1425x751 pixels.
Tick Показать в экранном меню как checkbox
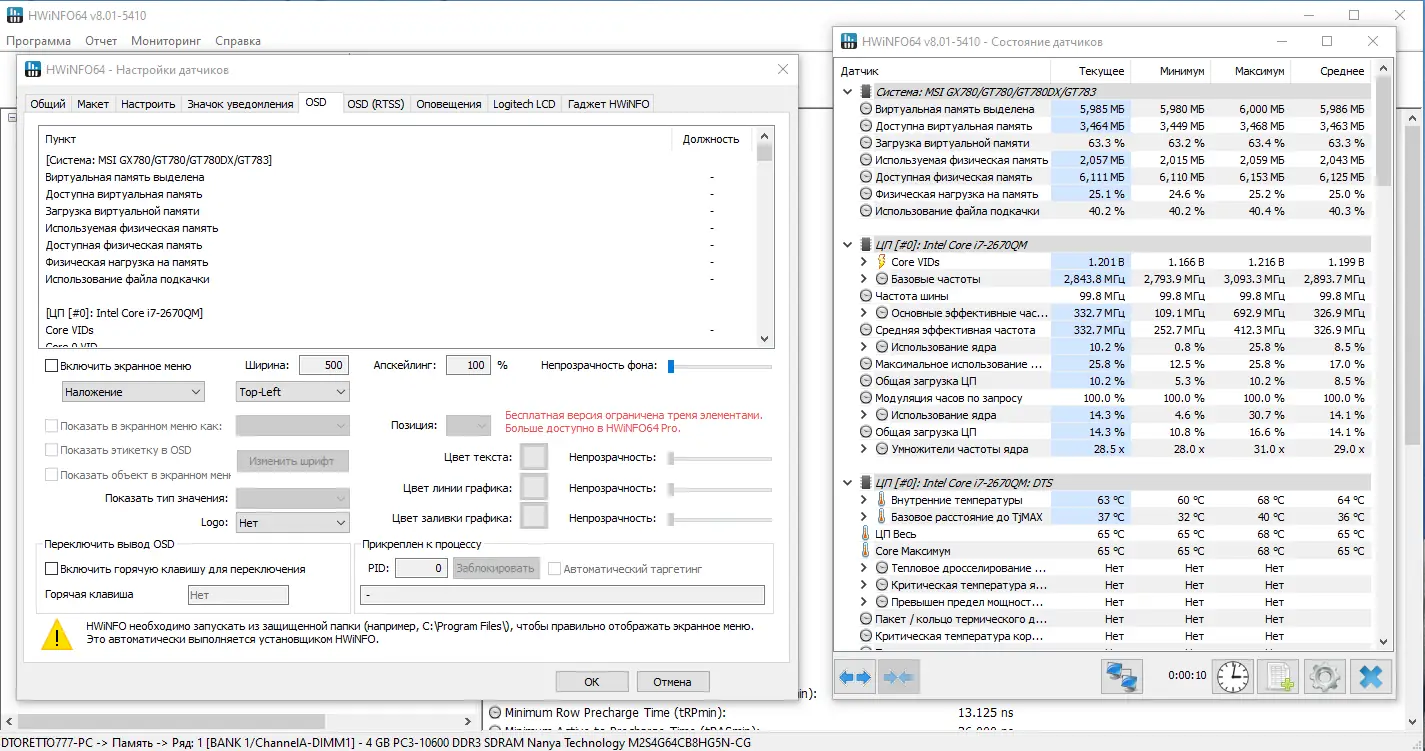coord(52,426)
